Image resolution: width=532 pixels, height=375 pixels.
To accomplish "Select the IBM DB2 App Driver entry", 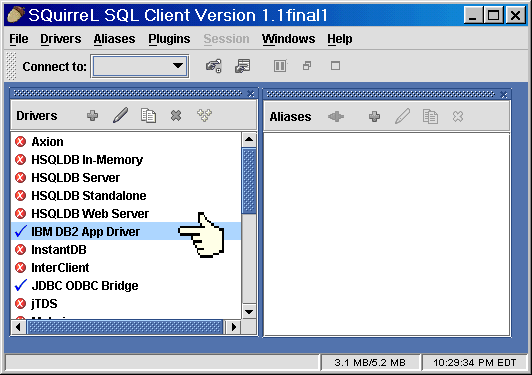I will [126, 231].
